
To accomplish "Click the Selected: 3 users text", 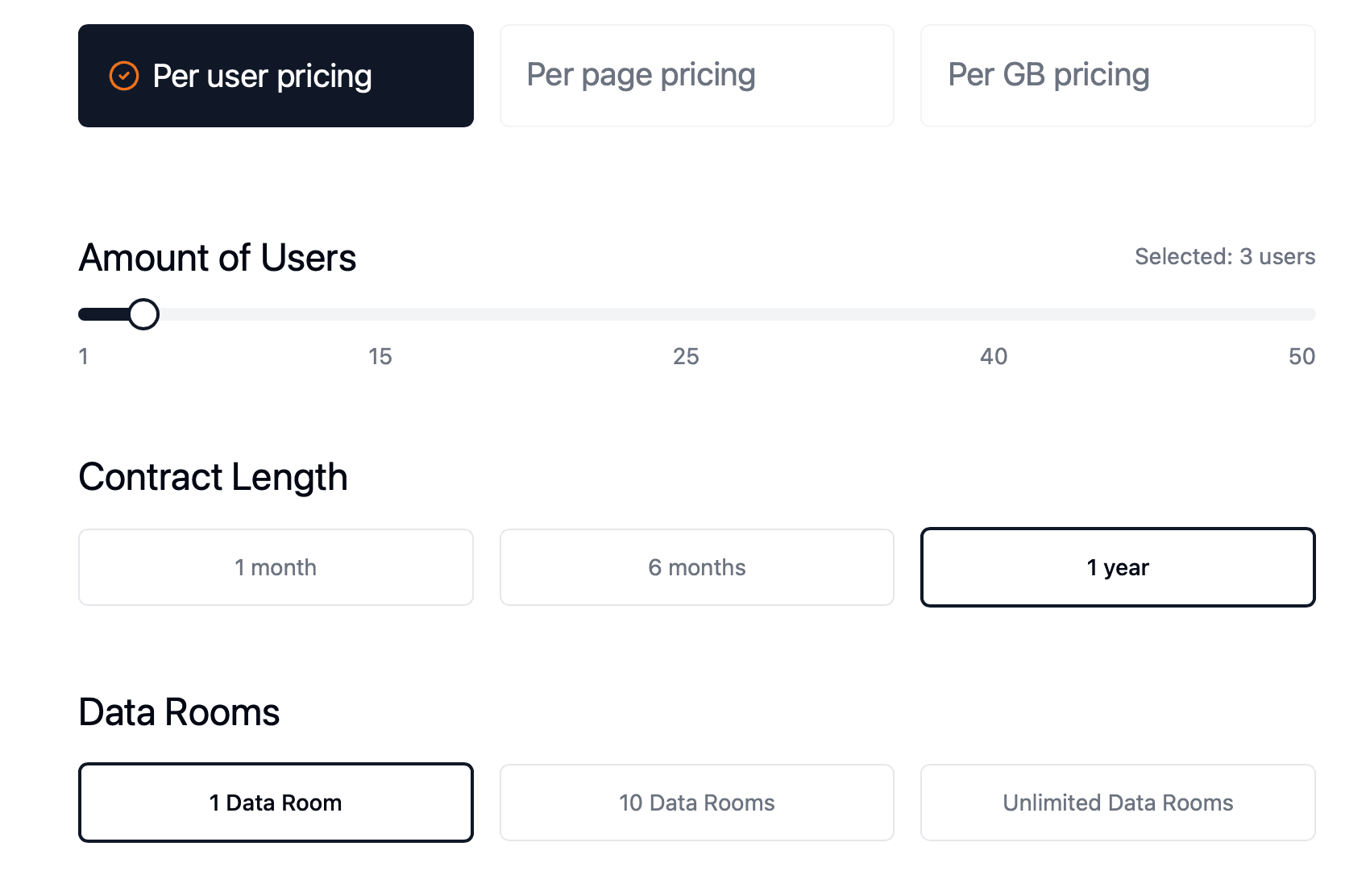I will tap(1224, 256).
